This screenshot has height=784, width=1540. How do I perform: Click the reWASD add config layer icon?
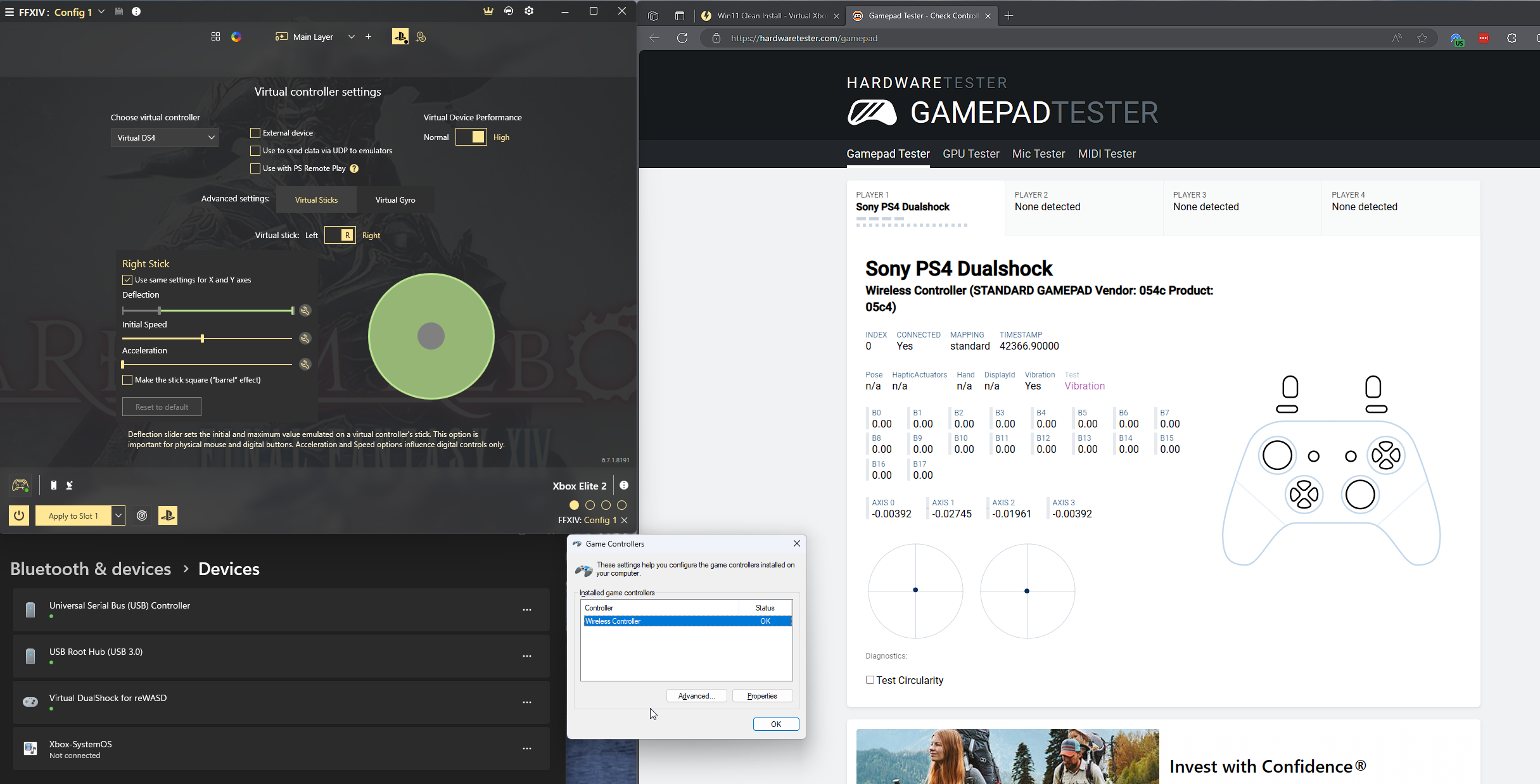pos(369,37)
